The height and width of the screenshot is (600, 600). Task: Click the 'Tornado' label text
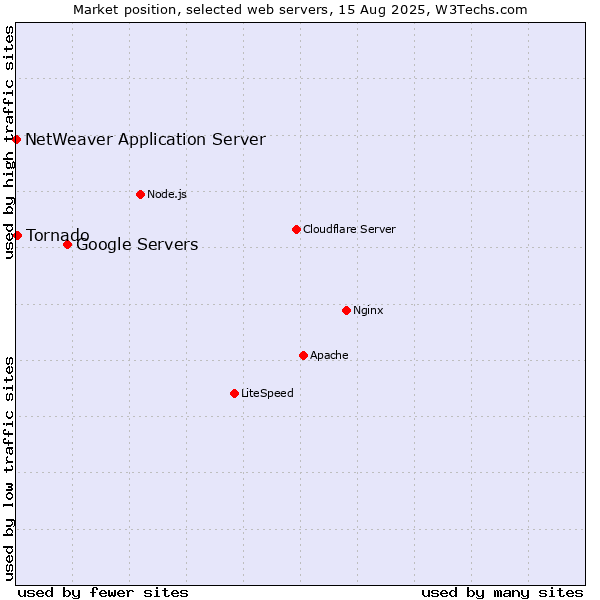coord(57,235)
